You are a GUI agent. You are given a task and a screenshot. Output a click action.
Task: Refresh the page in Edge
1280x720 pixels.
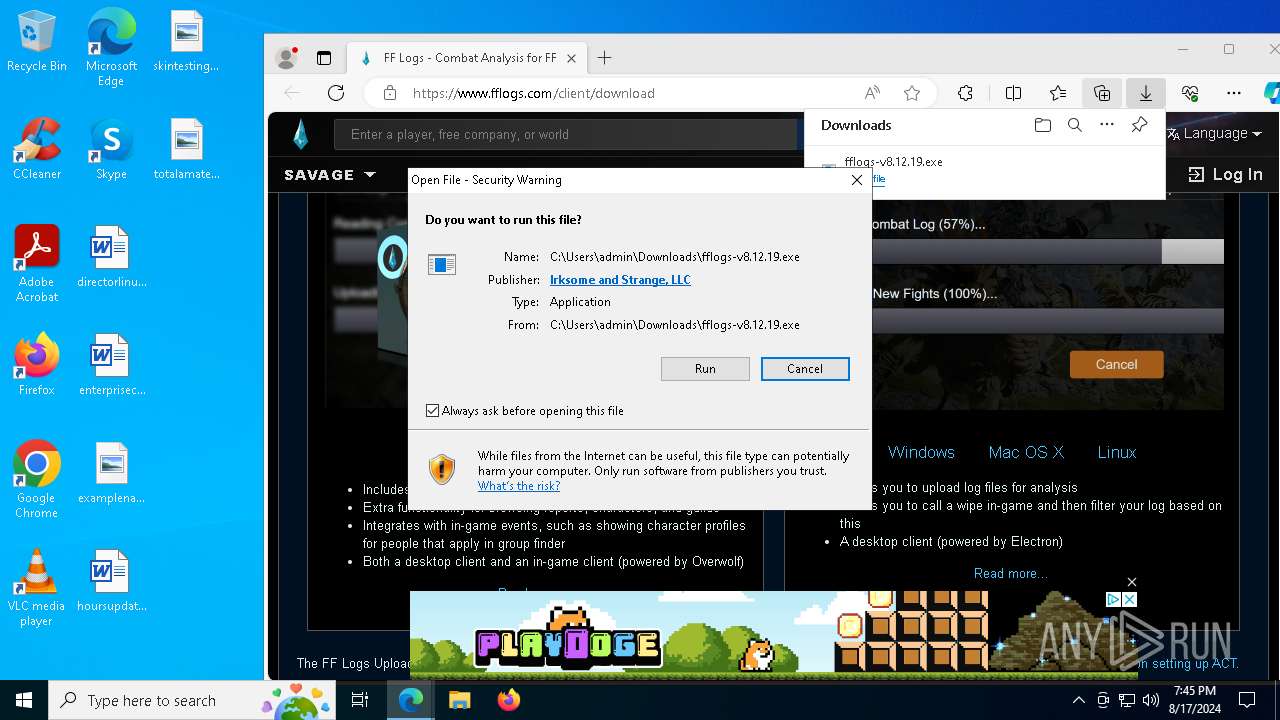point(336,93)
